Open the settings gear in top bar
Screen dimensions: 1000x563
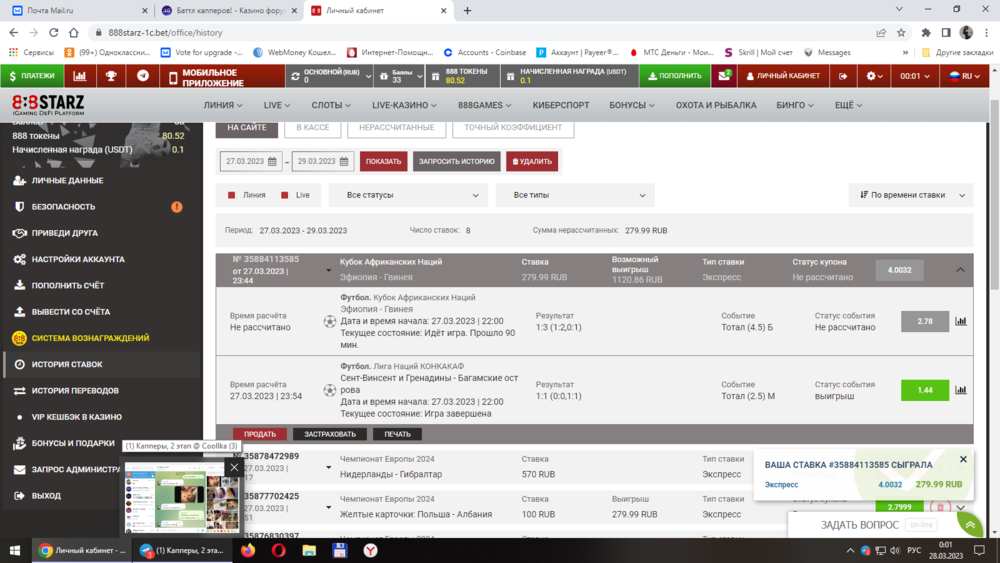[874, 76]
